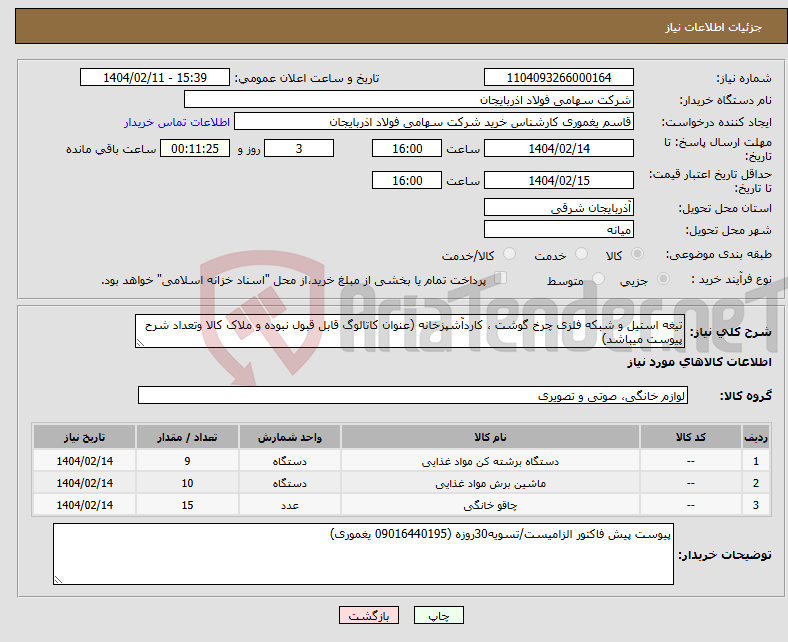Click the request creator field قاسم یغموری
The height and width of the screenshot is (642, 788).
pyautogui.click(x=434, y=122)
